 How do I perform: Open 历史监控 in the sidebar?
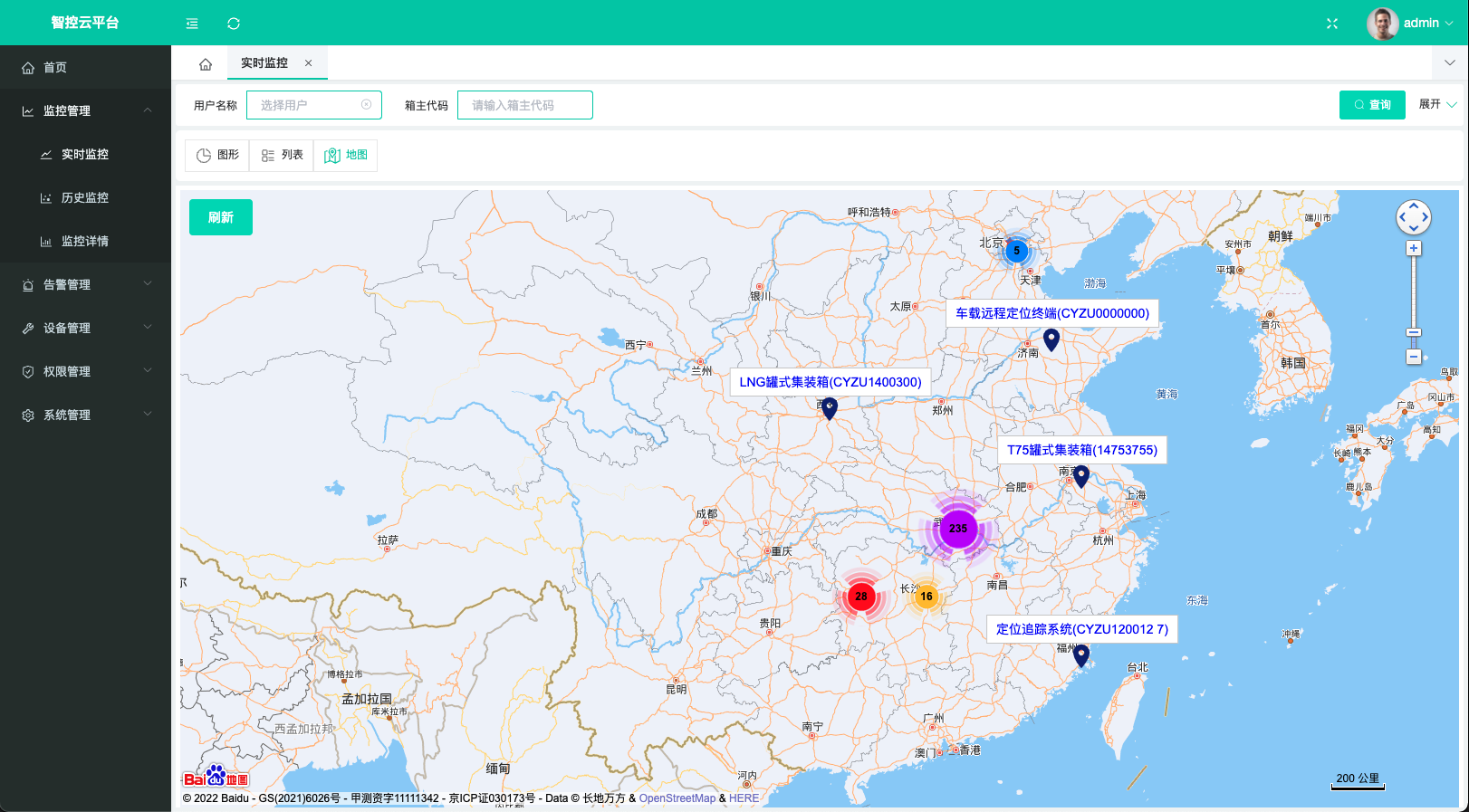pyautogui.click(x=85, y=197)
